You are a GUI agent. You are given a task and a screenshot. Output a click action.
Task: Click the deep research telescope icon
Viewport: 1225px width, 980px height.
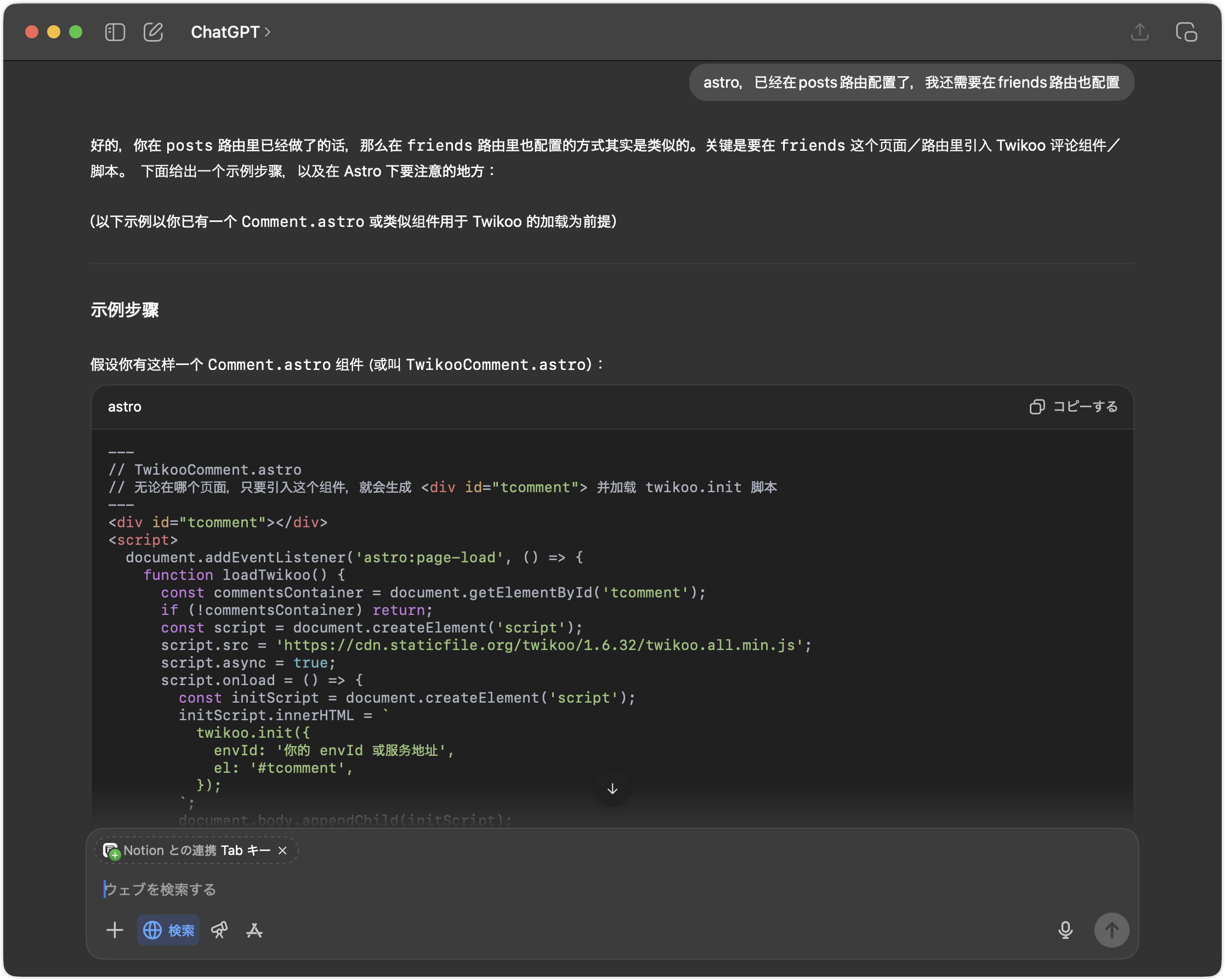coord(219,930)
